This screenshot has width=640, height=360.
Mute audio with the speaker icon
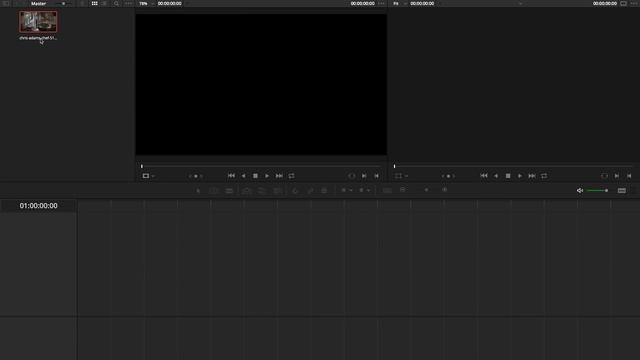pos(580,191)
